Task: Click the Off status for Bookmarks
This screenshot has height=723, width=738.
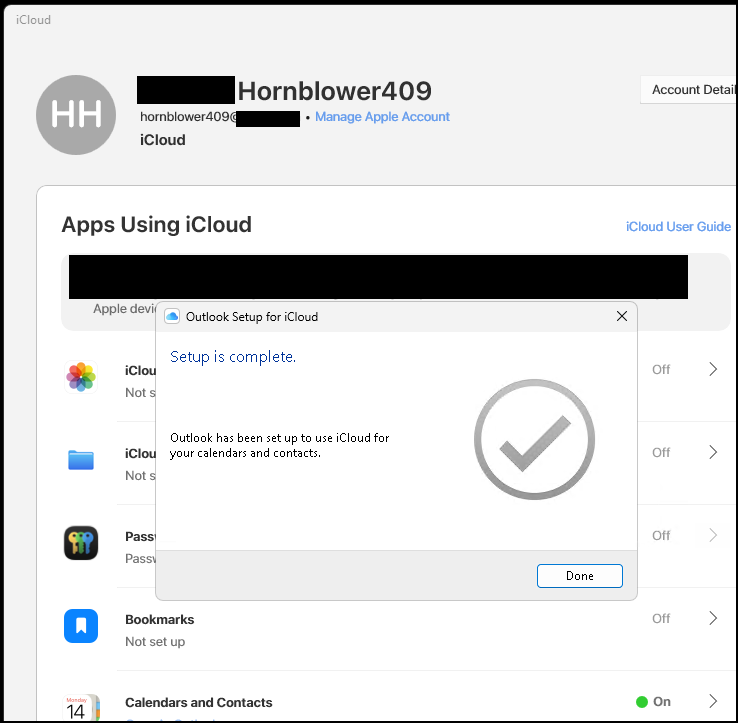Action: (x=661, y=618)
